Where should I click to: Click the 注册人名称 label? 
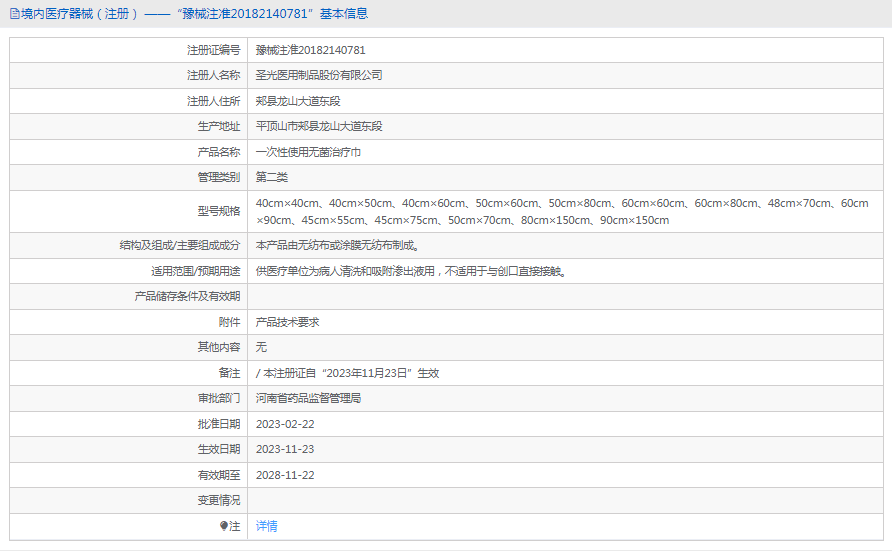pos(213,75)
